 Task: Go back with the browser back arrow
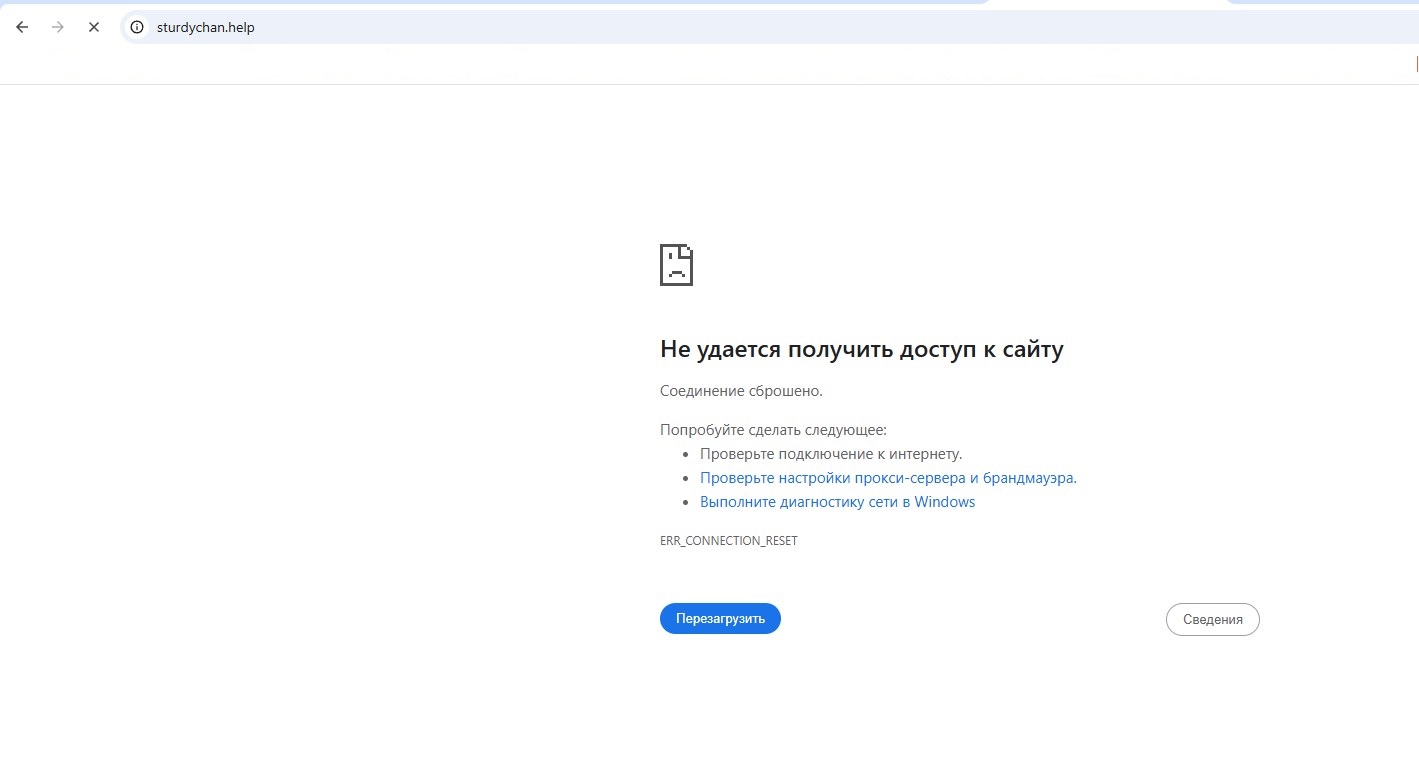pos(22,27)
